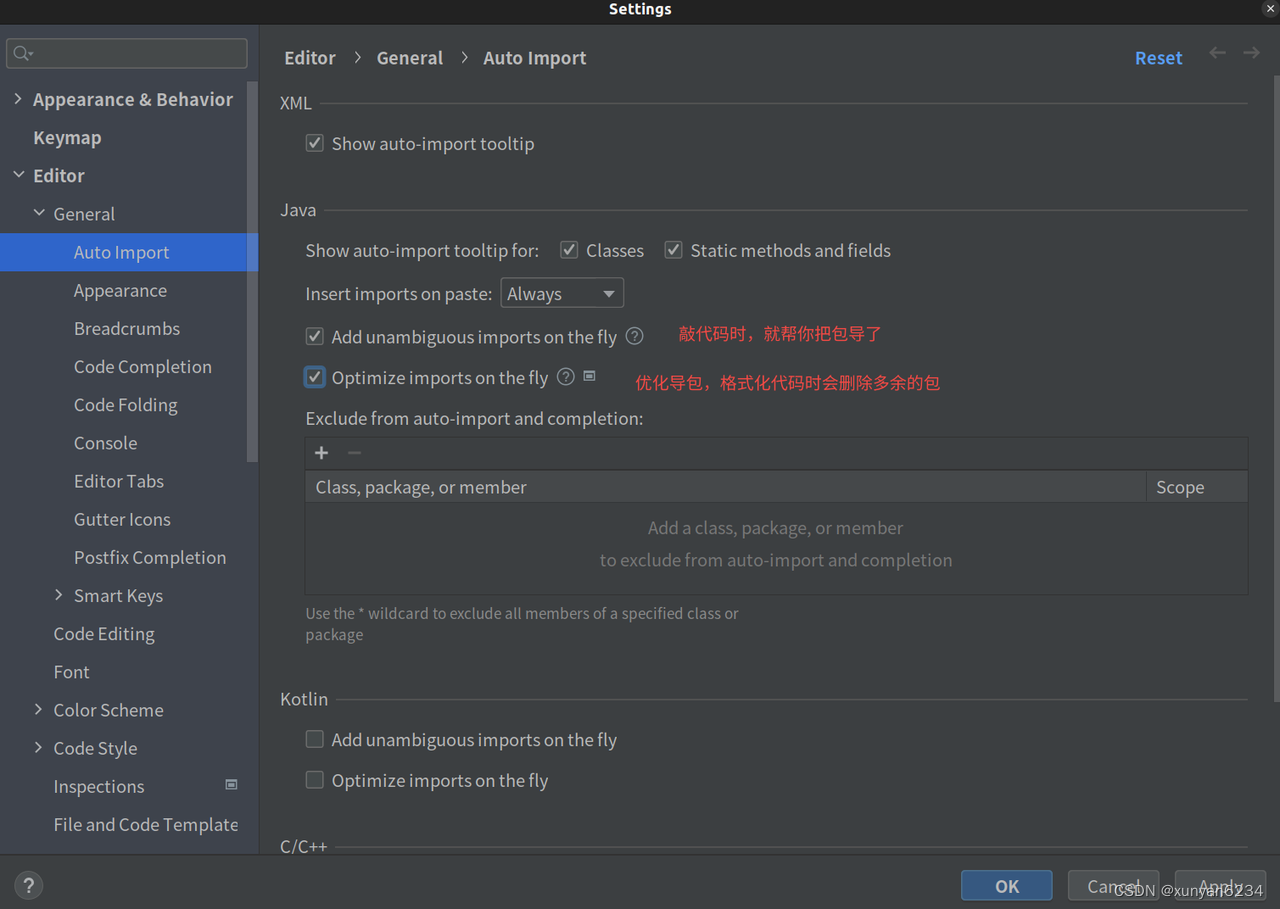Toggle Static methods and fields checkbox
Viewport: 1280px width, 909px height.
tap(674, 250)
